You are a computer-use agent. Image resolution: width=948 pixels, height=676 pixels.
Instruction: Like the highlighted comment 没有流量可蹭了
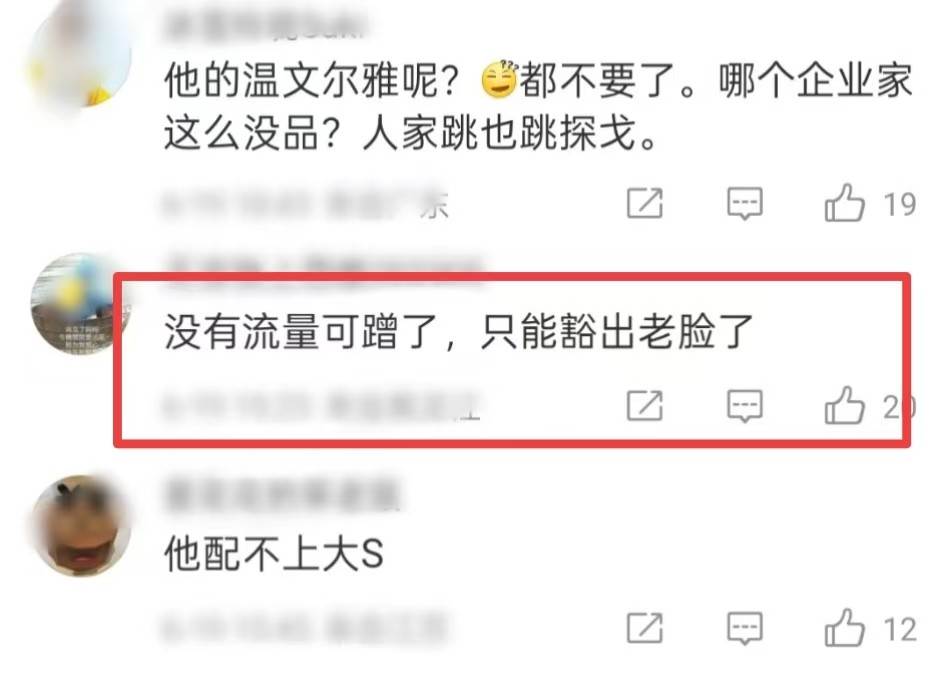pos(845,405)
